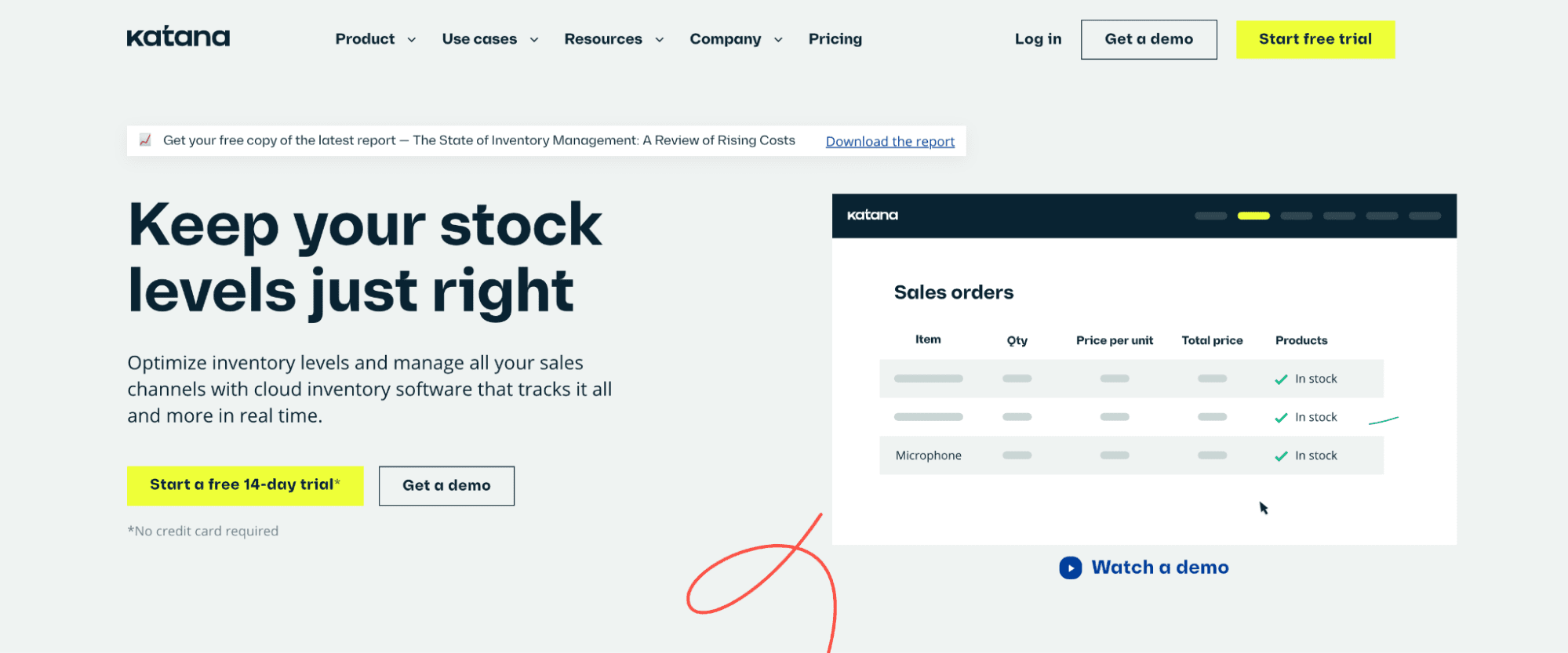Click the Log in link
Viewport: 1568px width, 653px height.
1038,39
